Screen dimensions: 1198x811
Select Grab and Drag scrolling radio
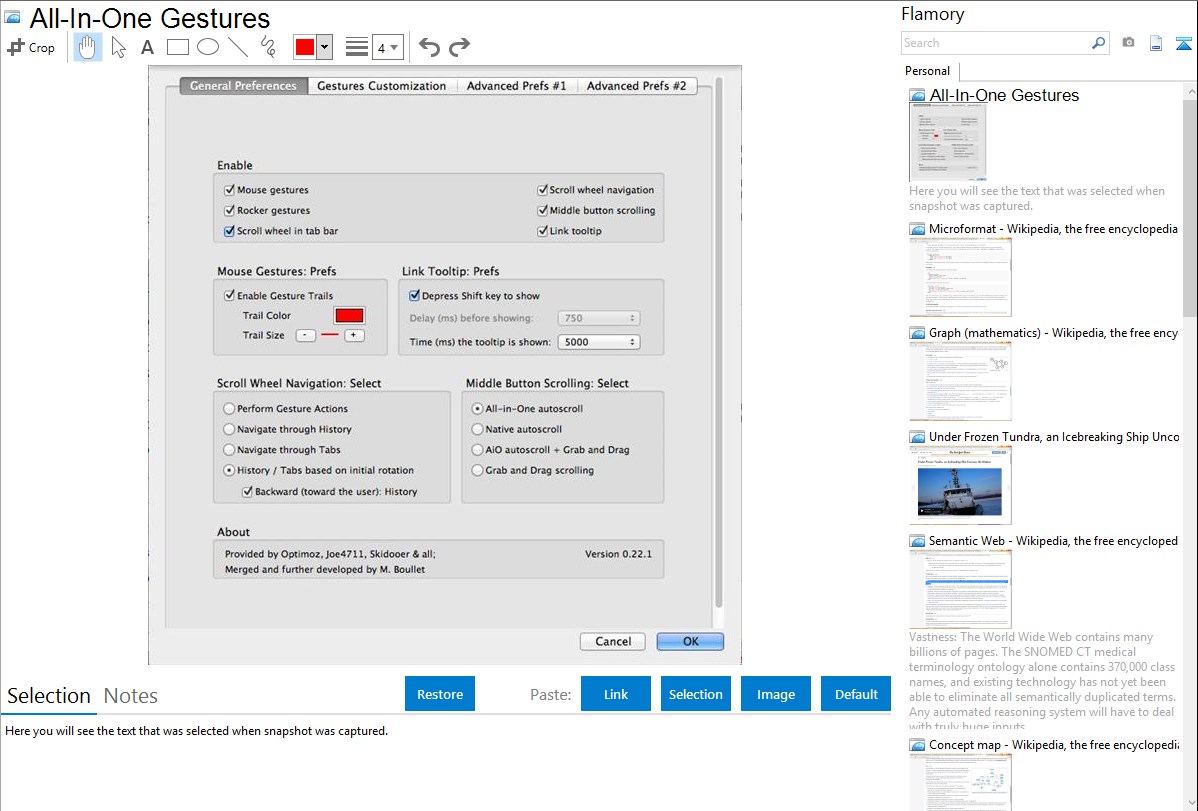tap(478, 470)
